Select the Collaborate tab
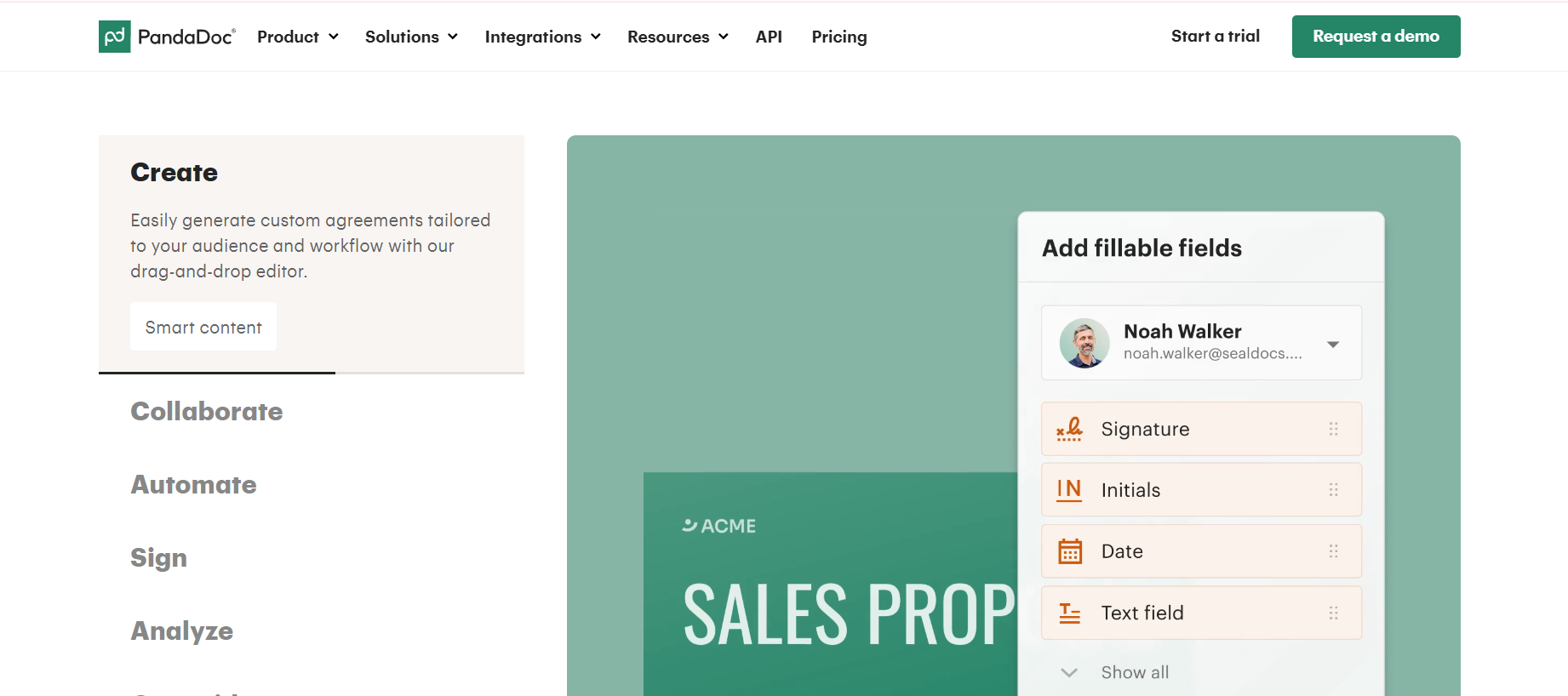 [x=207, y=412]
